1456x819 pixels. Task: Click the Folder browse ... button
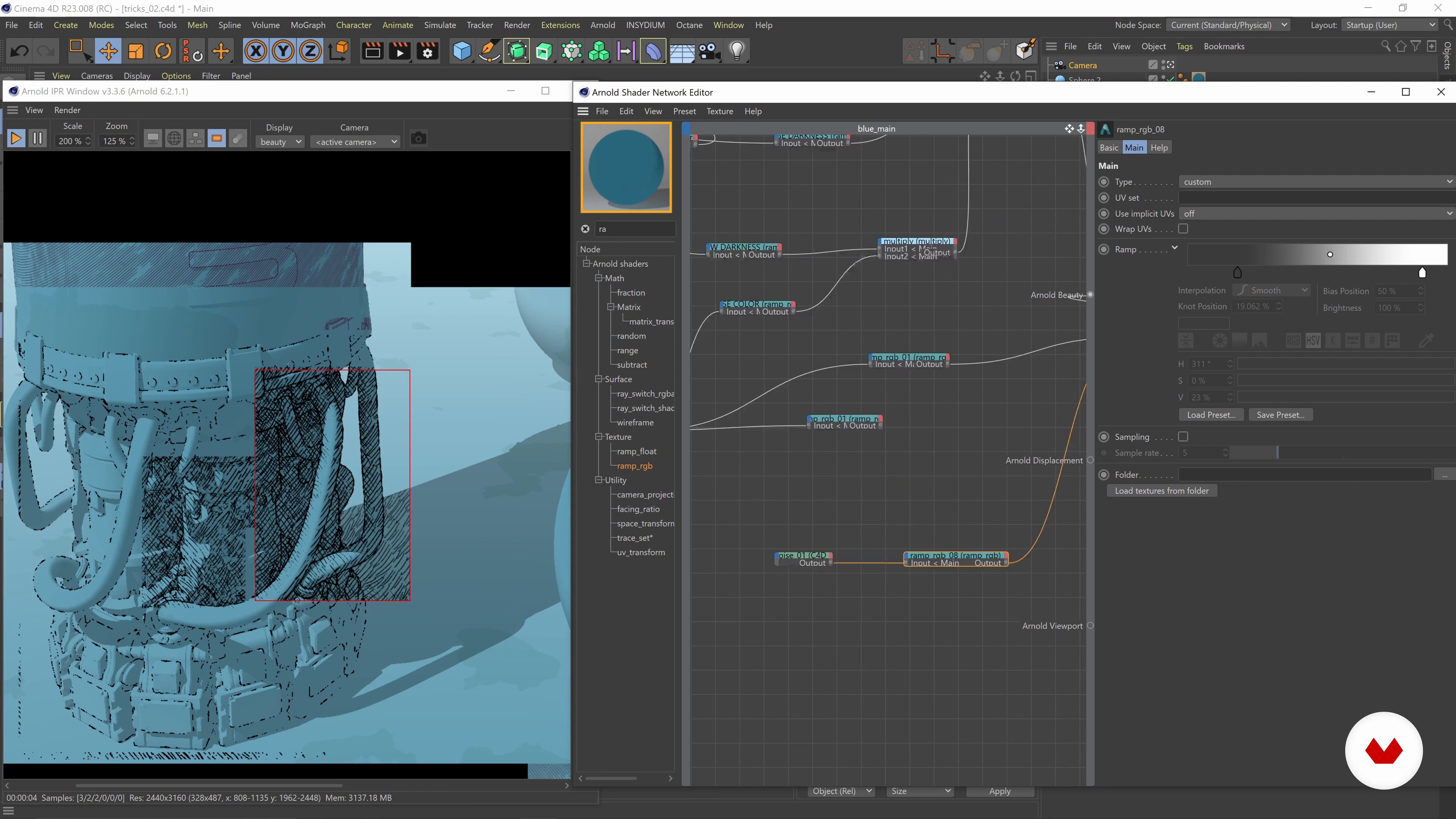pos(1445,475)
